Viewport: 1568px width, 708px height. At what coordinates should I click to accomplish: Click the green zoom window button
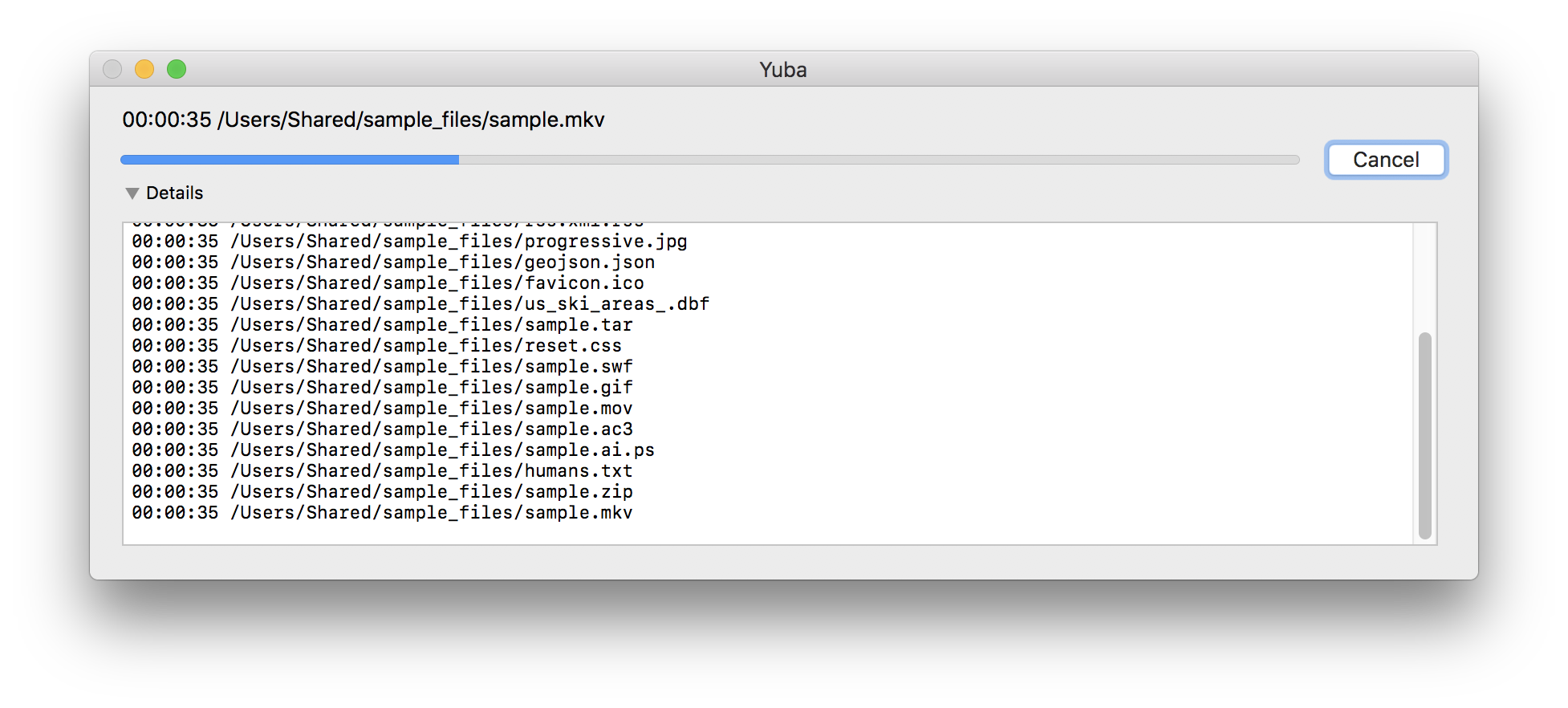tap(177, 70)
